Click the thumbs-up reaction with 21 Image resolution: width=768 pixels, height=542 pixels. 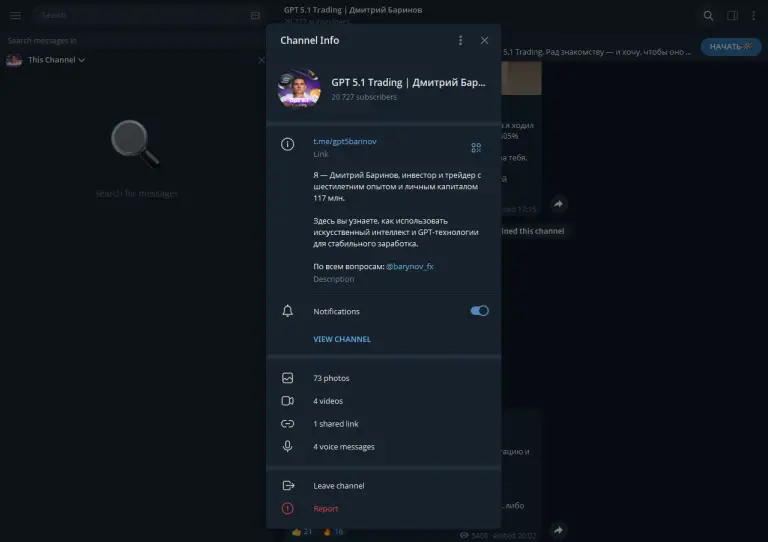302,532
